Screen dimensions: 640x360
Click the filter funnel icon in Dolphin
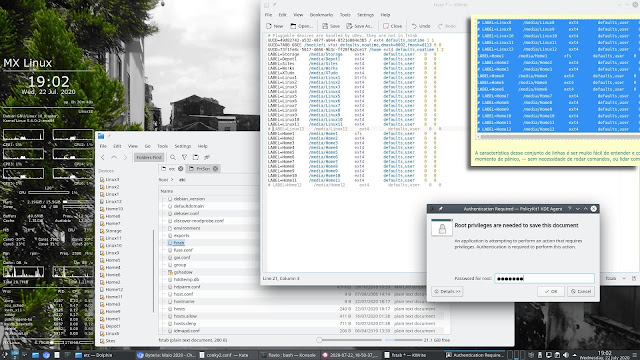184,157
